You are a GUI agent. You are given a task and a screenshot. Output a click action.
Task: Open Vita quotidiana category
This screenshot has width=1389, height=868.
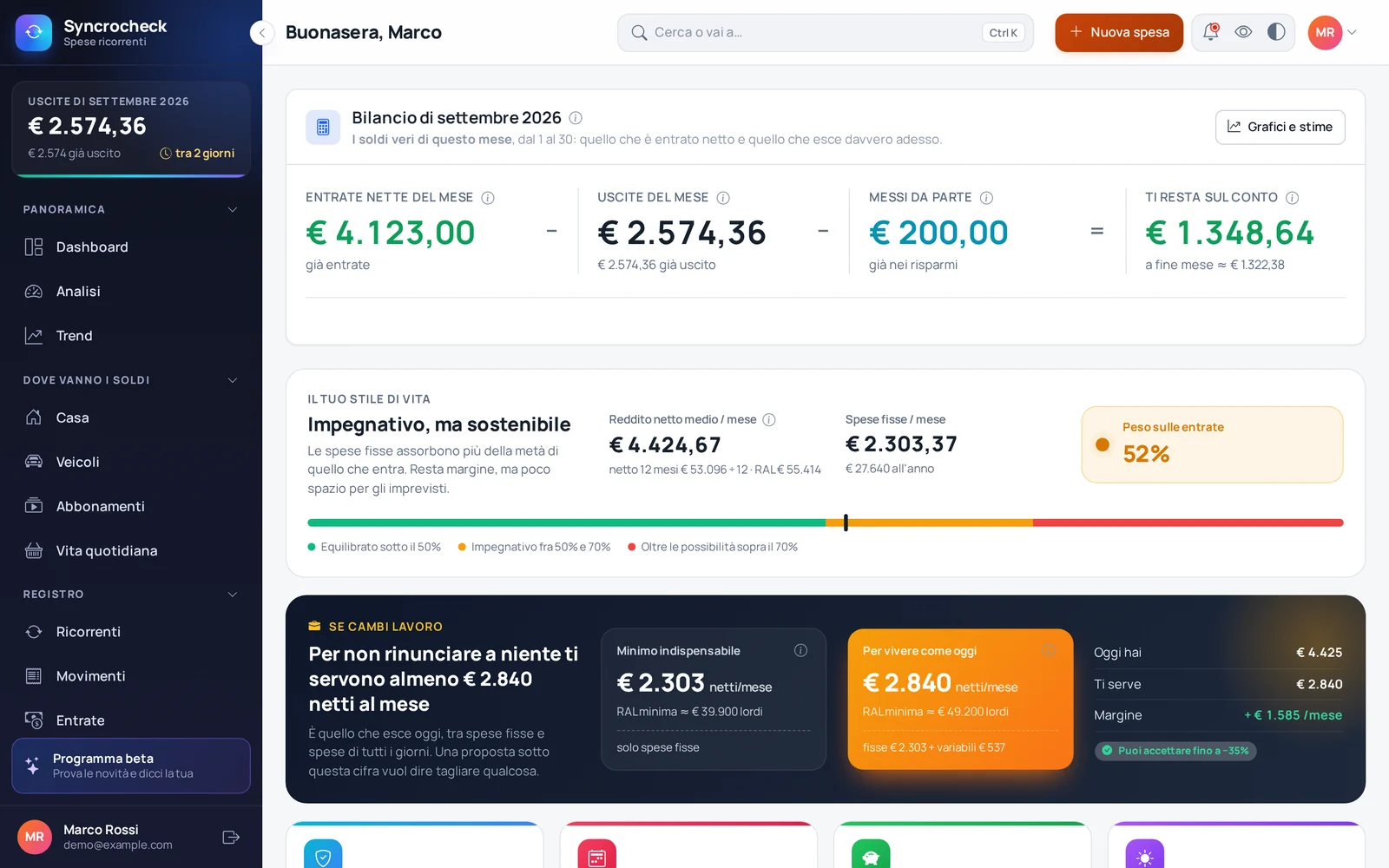[130, 551]
